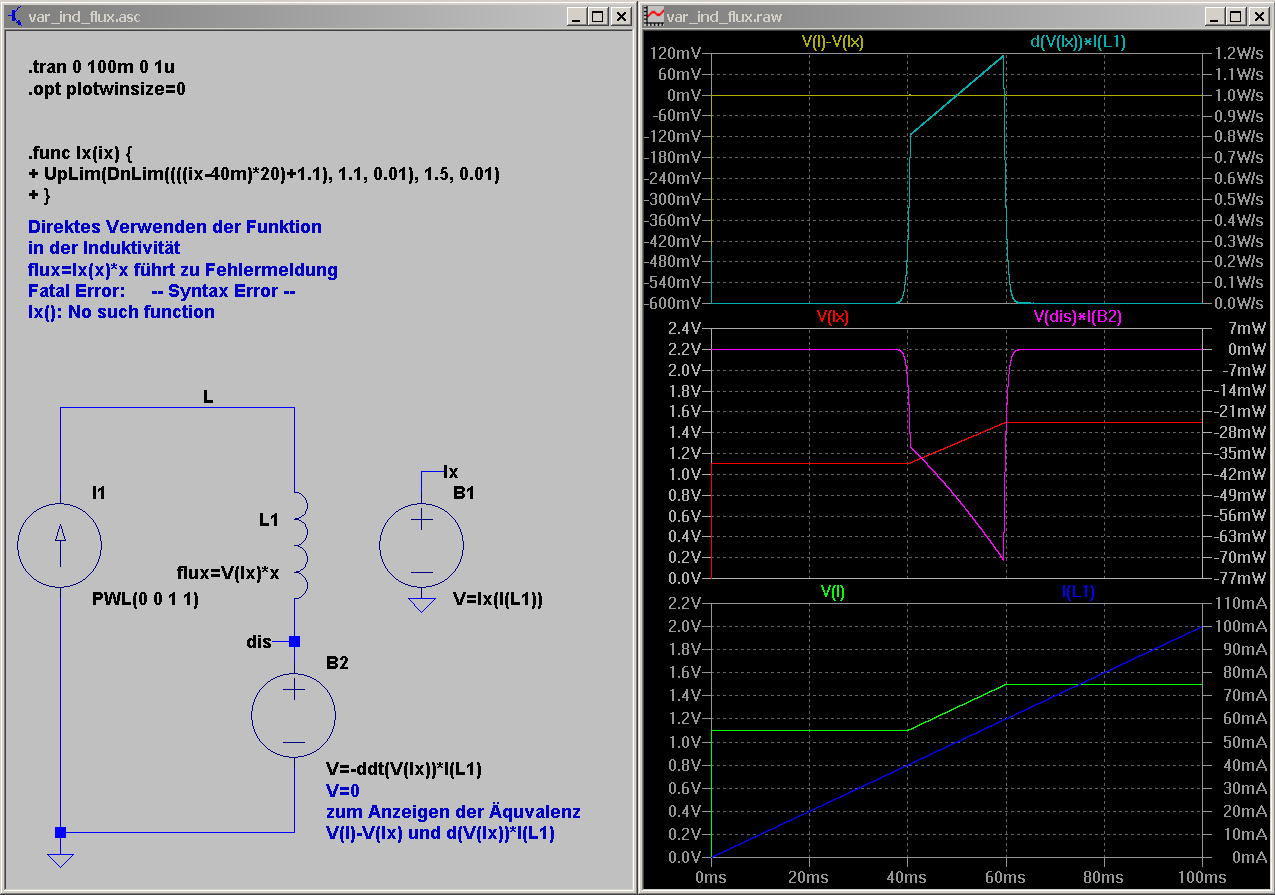Click comment 'lx(): No such function'

coord(121,312)
